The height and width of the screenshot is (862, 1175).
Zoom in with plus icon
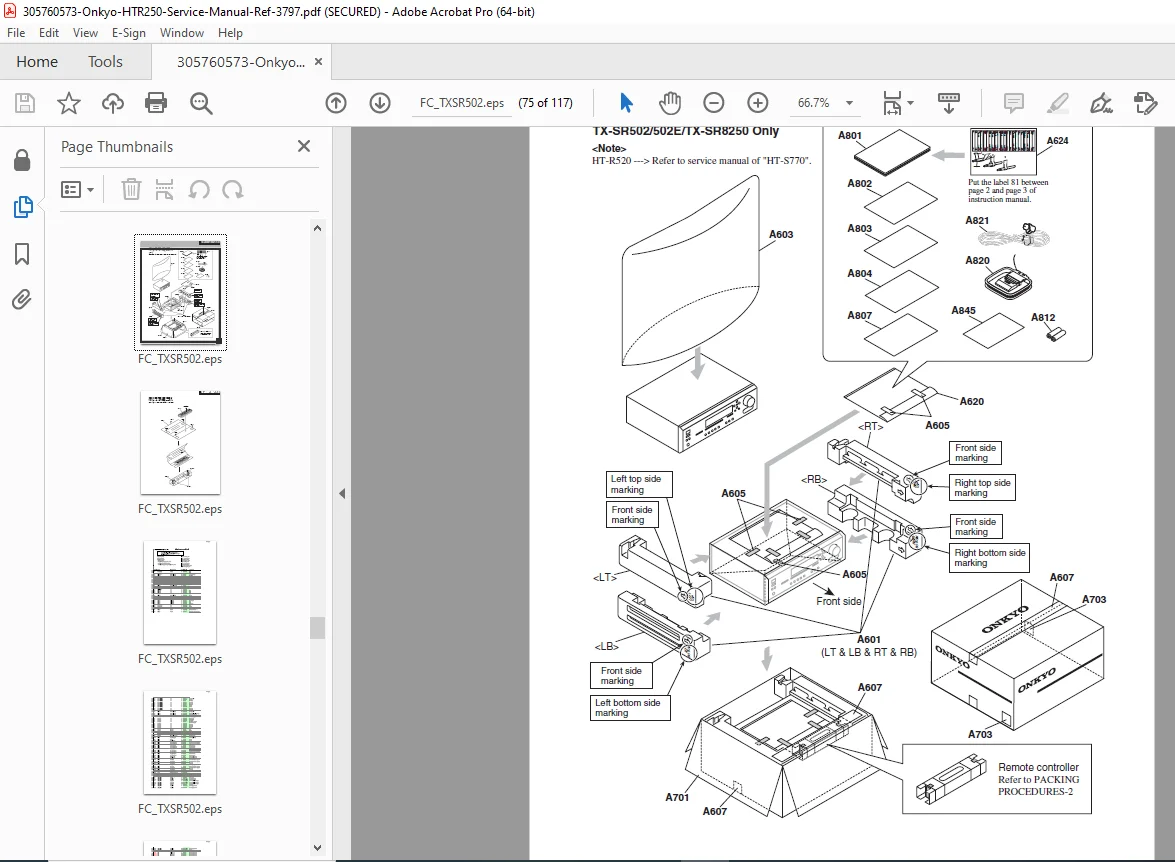(x=758, y=103)
